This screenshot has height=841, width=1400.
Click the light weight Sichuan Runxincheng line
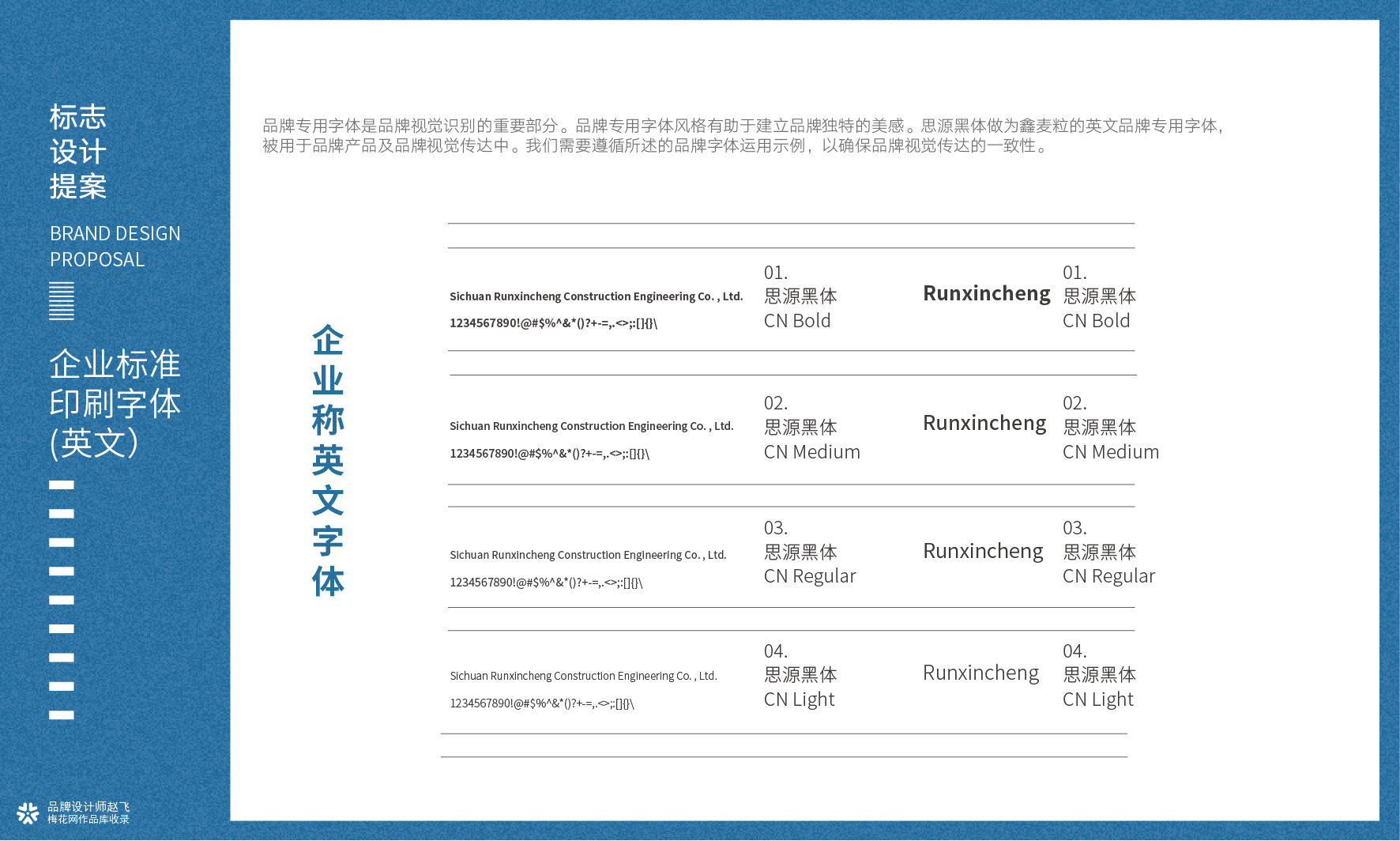583,676
